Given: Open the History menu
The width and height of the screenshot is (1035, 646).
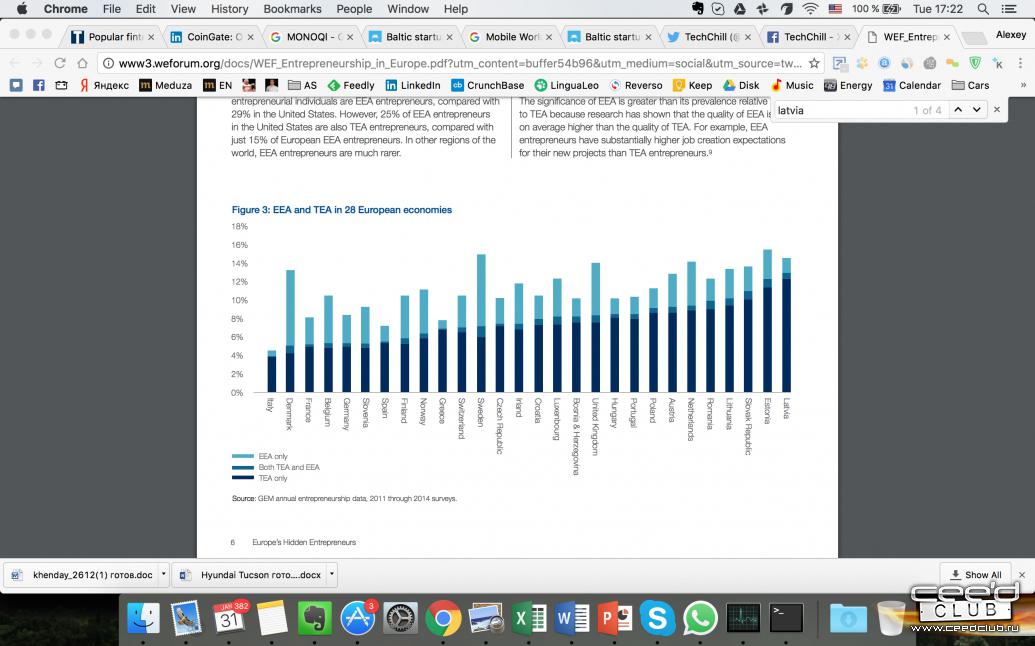Looking at the screenshot, I should pos(230,9).
